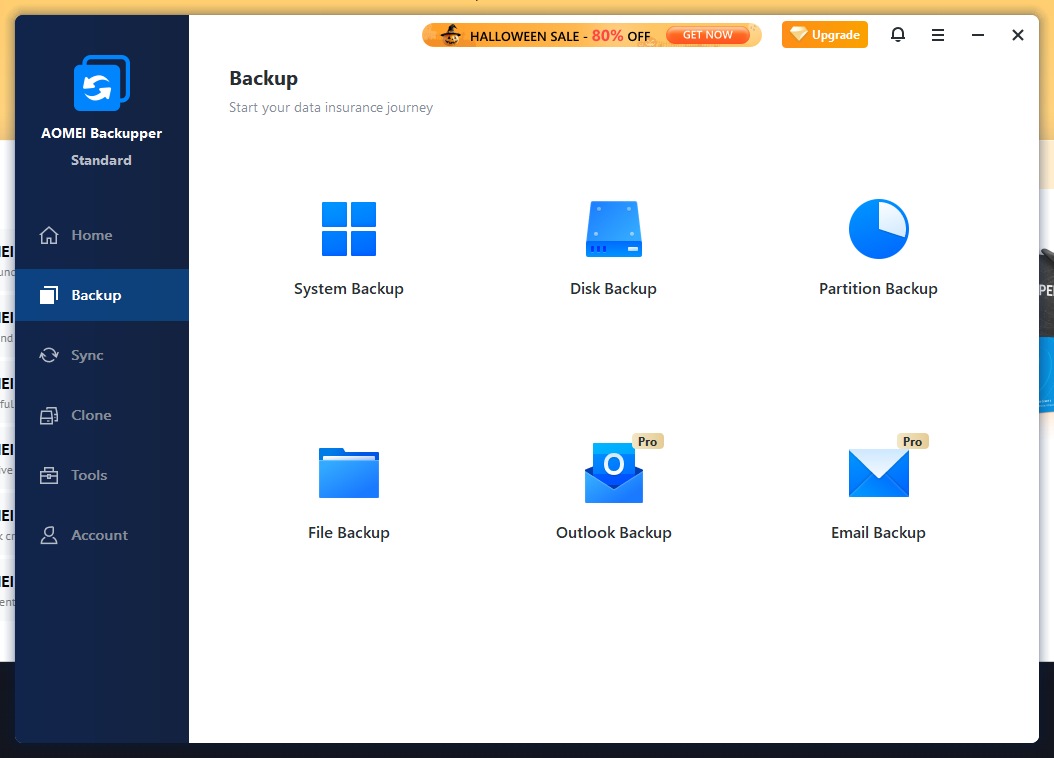1054x758 pixels.
Task: Click the AOMEI Backupper logo
Action: (x=101, y=83)
